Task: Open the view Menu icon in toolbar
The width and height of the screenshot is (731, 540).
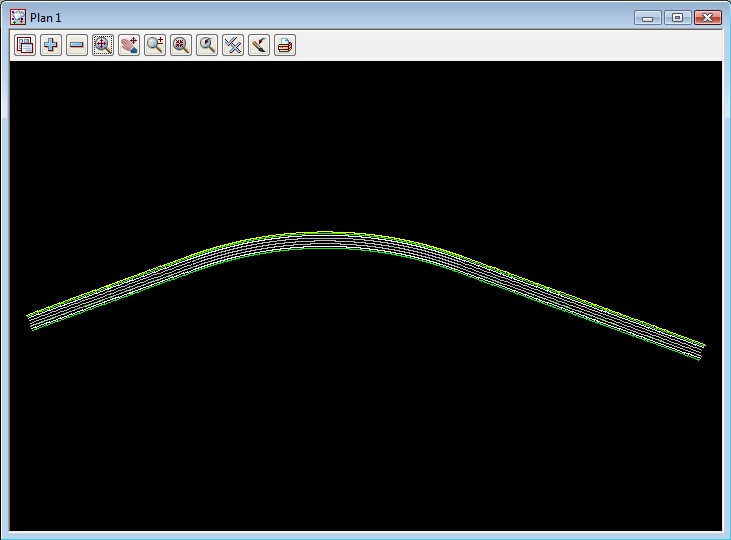Action: tap(25, 45)
